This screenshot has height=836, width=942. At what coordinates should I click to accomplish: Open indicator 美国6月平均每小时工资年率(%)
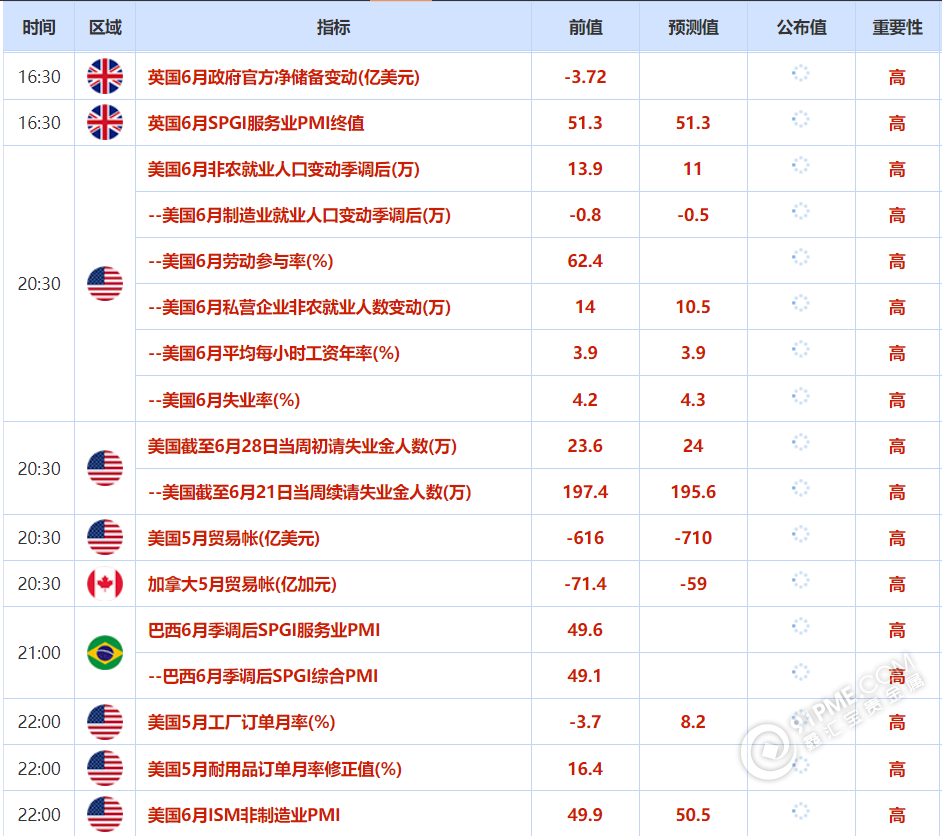pos(274,353)
